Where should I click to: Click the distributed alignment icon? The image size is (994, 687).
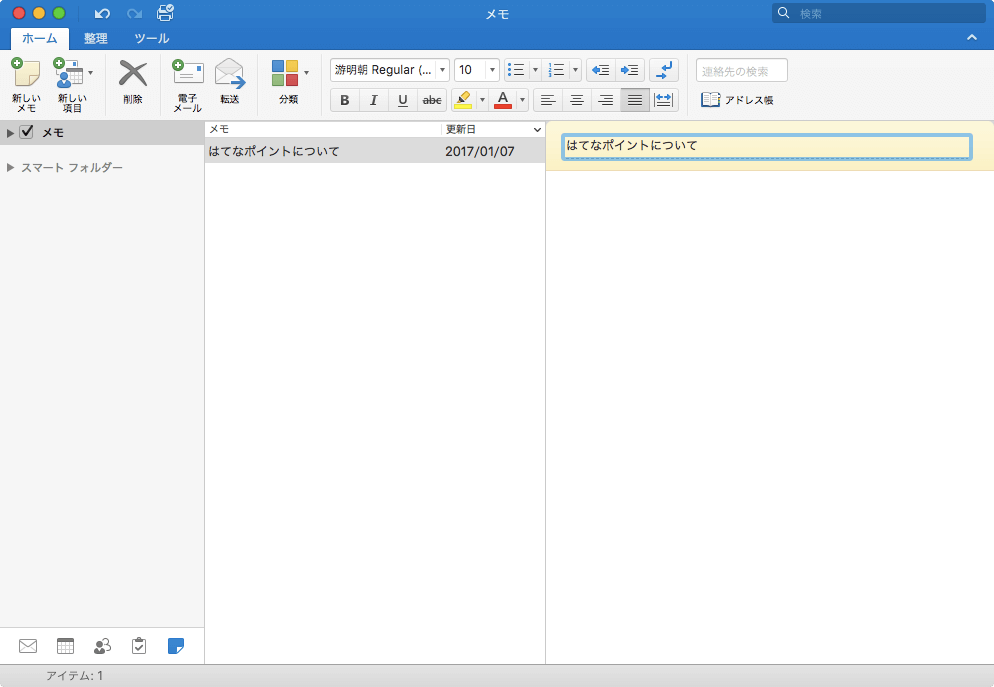[x=664, y=100]
